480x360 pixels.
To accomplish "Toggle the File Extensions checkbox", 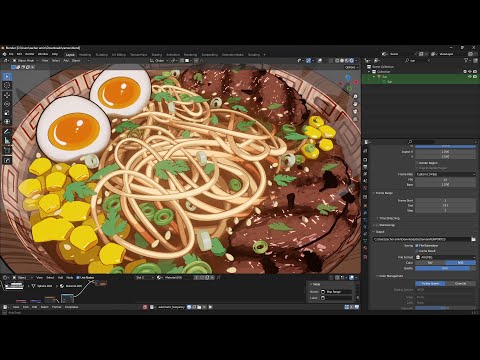I will [417, 246].
